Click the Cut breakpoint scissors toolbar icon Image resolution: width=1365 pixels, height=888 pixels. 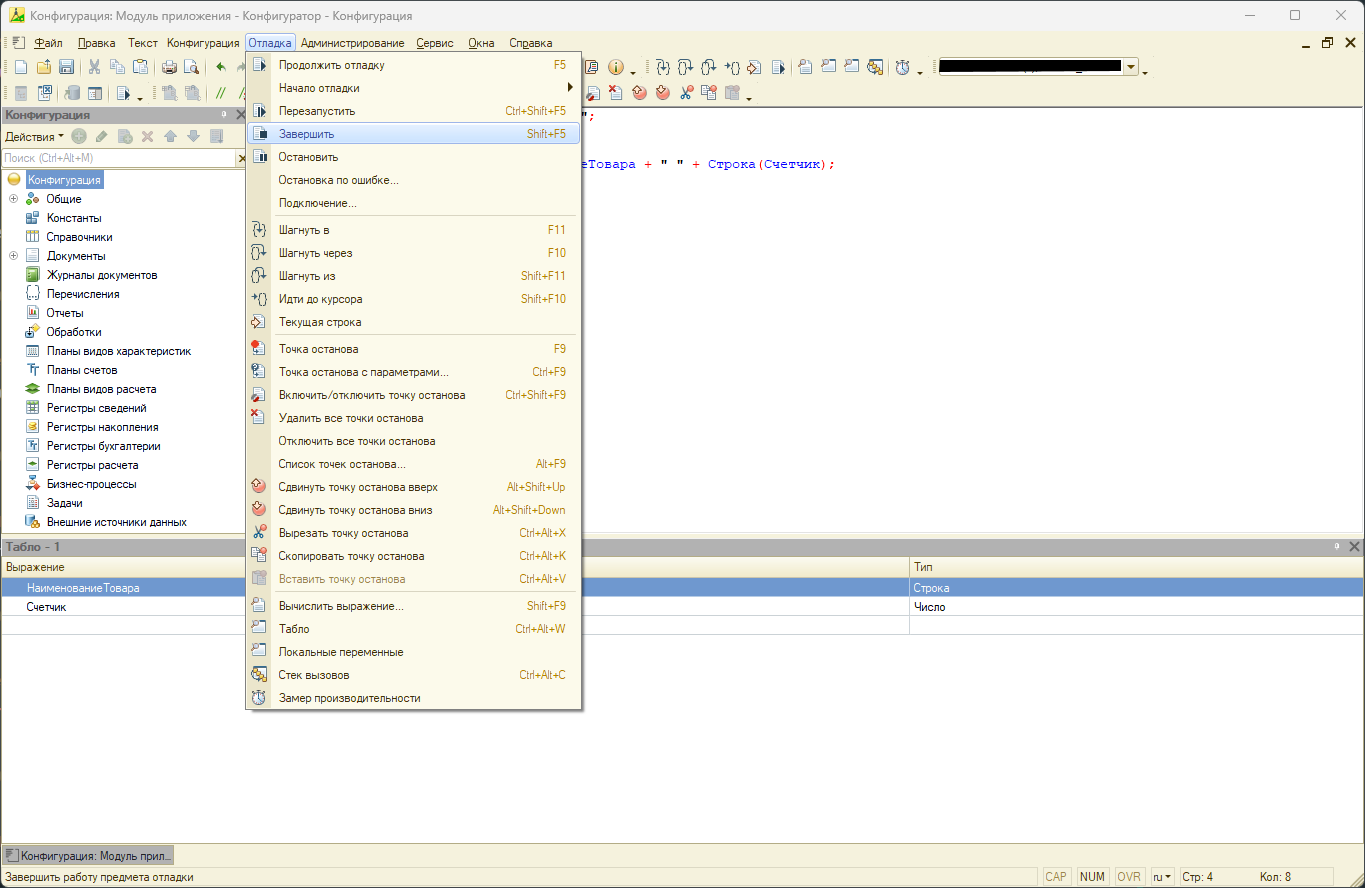[686, 93]
